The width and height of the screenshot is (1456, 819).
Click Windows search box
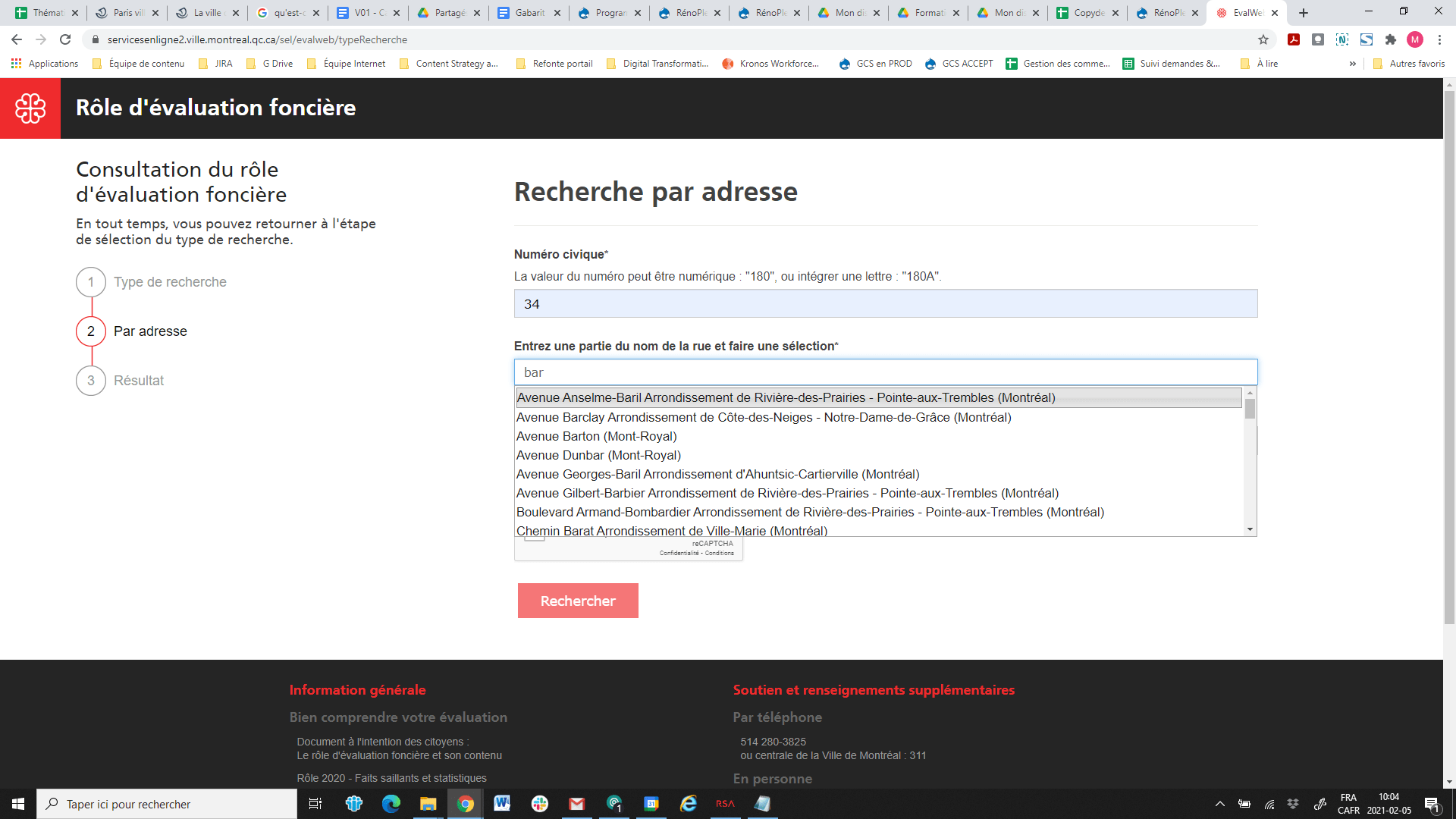(x=167, y=804)
